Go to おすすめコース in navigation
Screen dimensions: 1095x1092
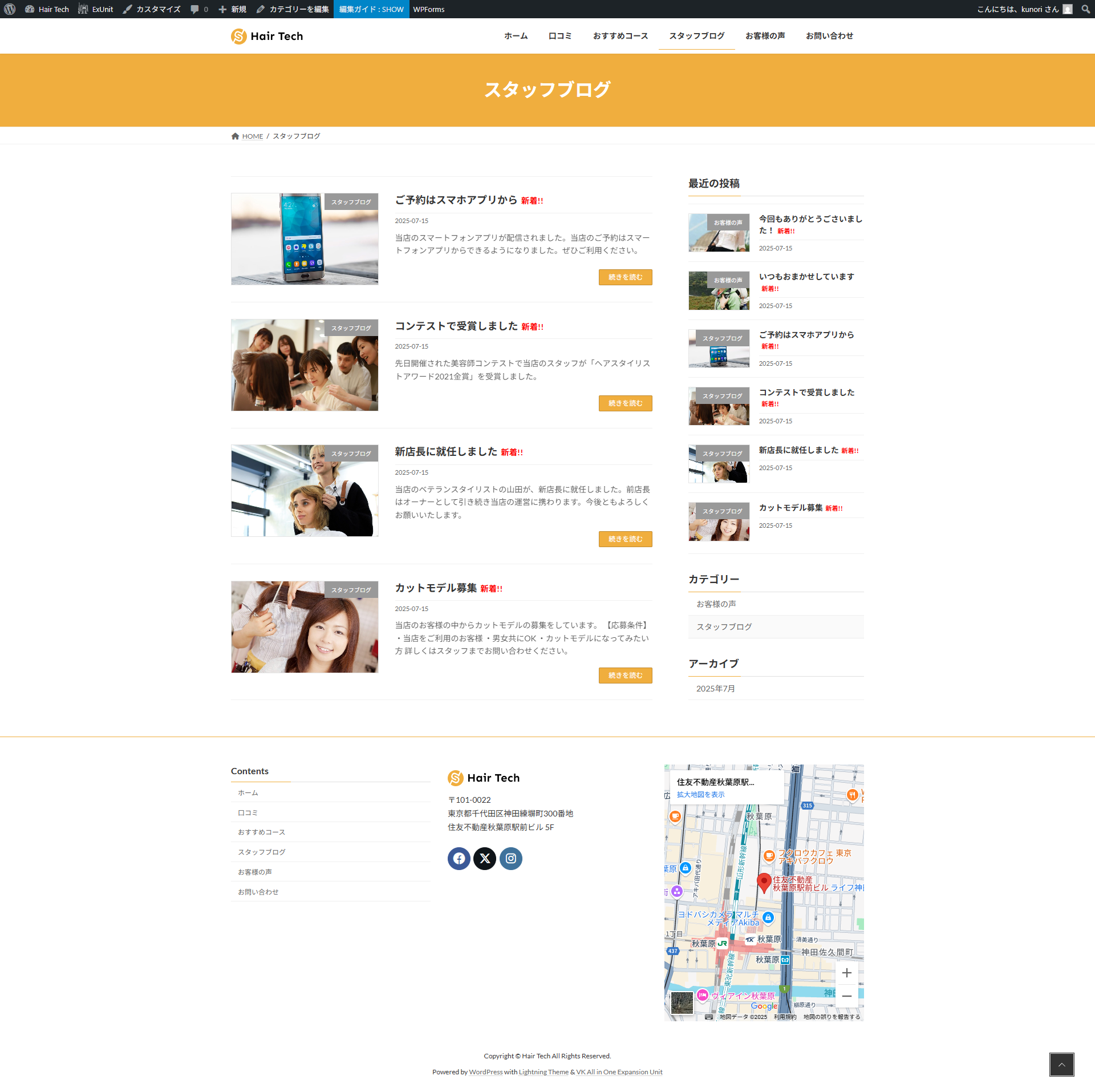click(620, 36)
